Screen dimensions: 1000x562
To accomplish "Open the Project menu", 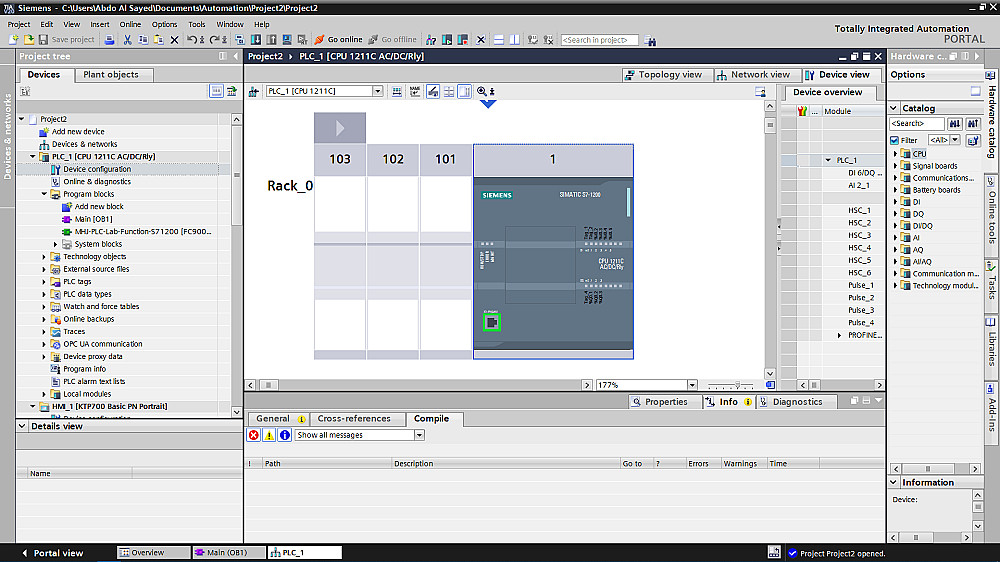I will [18, 24].
